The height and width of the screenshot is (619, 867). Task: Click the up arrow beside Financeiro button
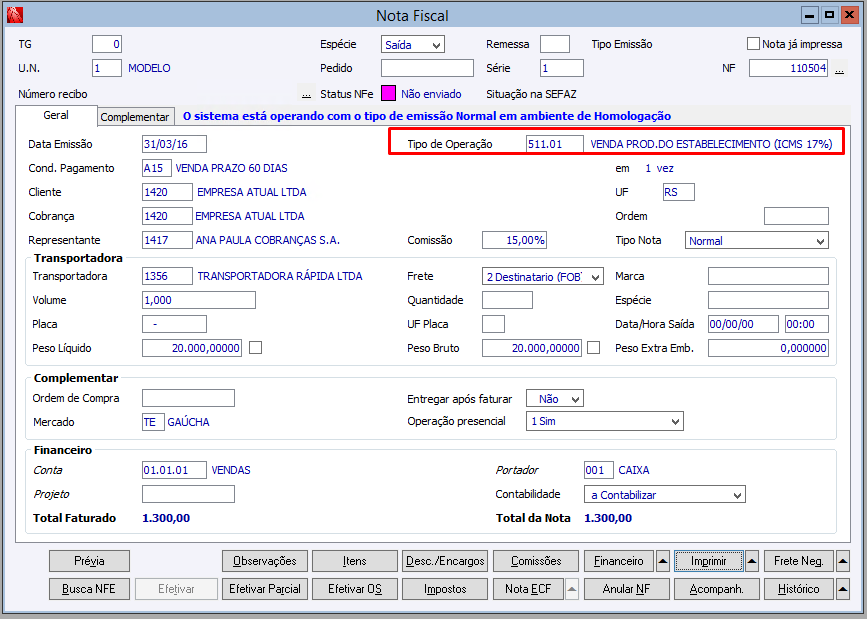663,561
